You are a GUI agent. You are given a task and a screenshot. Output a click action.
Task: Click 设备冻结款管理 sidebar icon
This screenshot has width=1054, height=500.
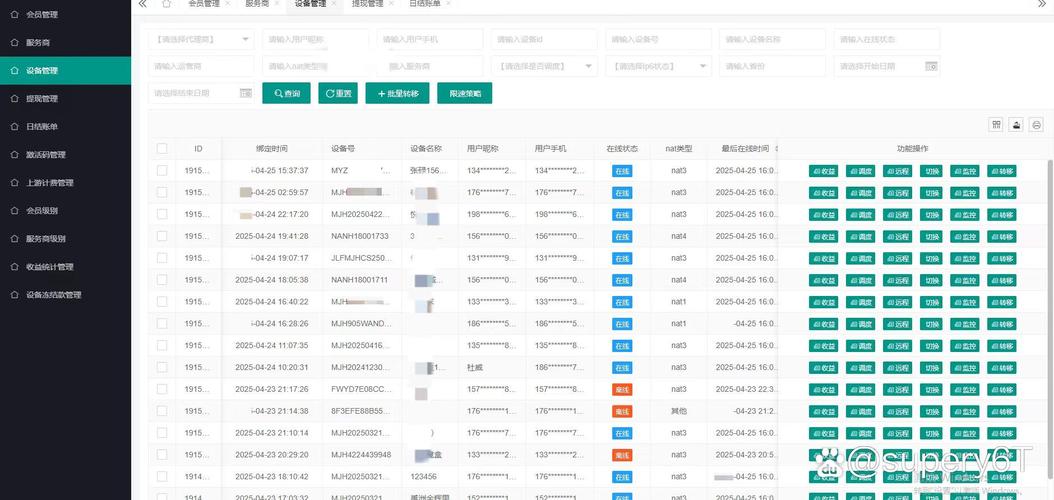pos(15,294)
